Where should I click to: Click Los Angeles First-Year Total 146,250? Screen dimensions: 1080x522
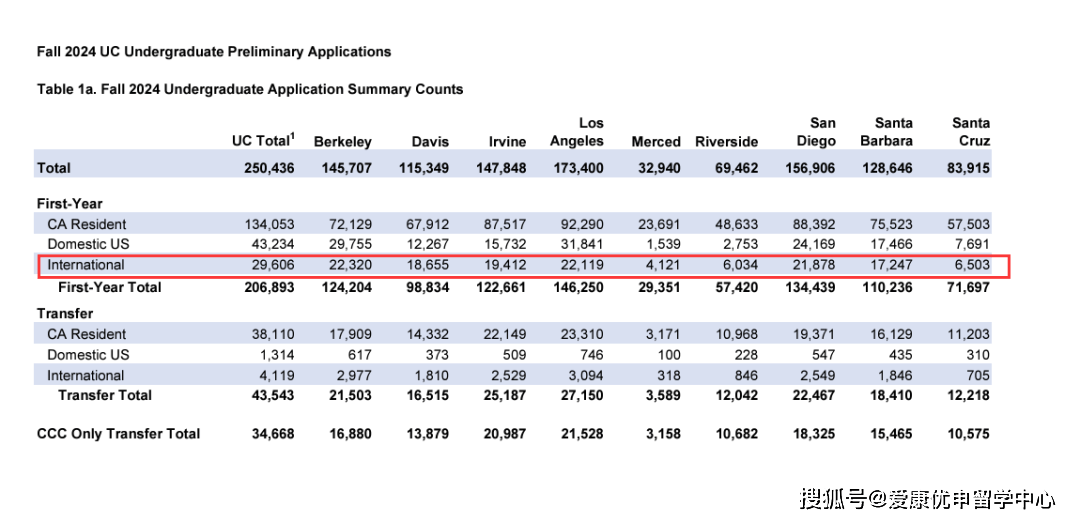[x=578, y=286]
